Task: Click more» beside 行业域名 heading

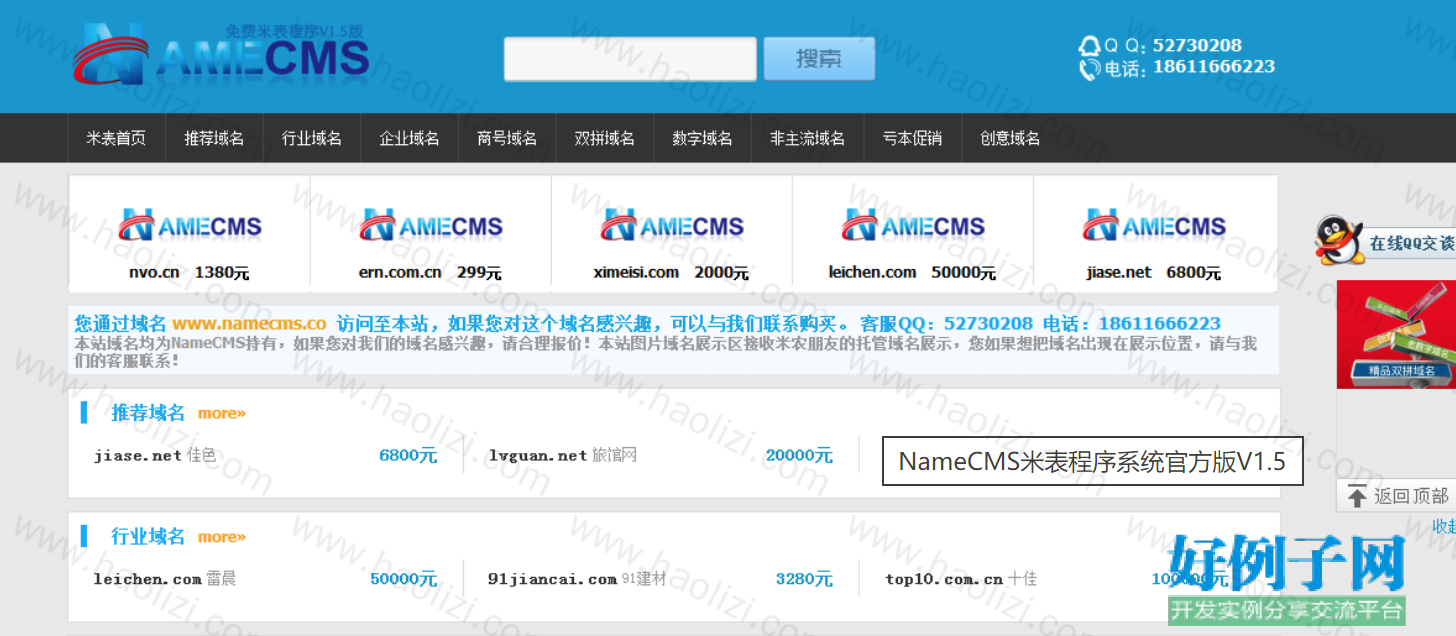Action: (222, 537)
